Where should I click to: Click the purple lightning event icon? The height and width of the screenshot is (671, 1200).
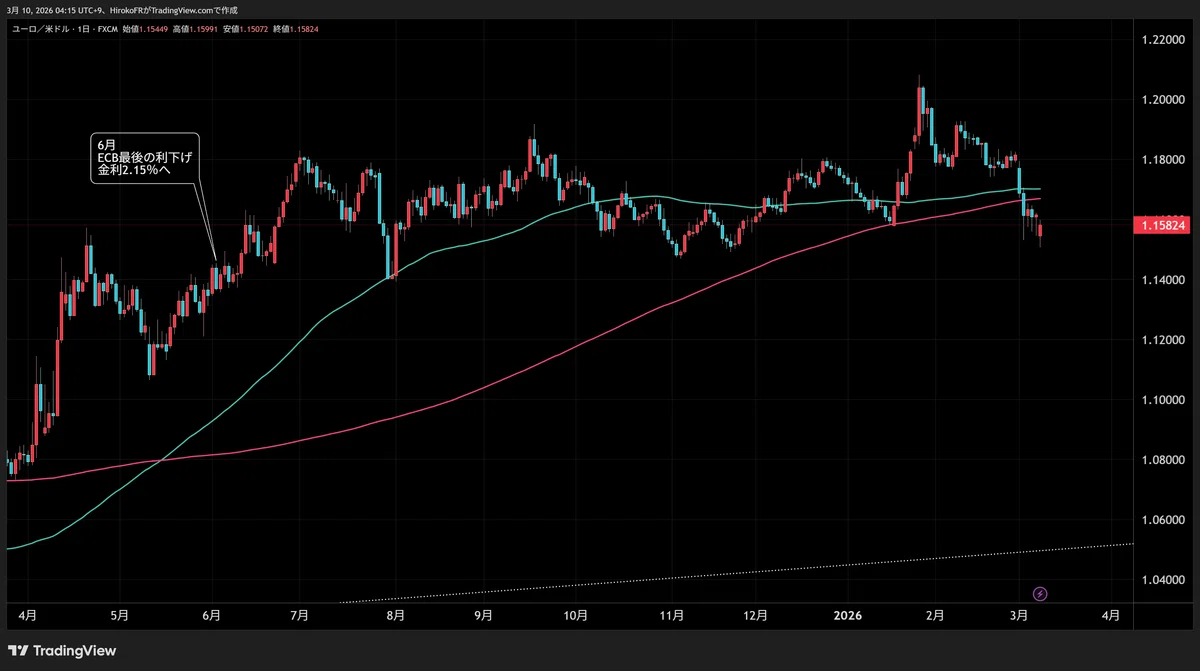1040,594
